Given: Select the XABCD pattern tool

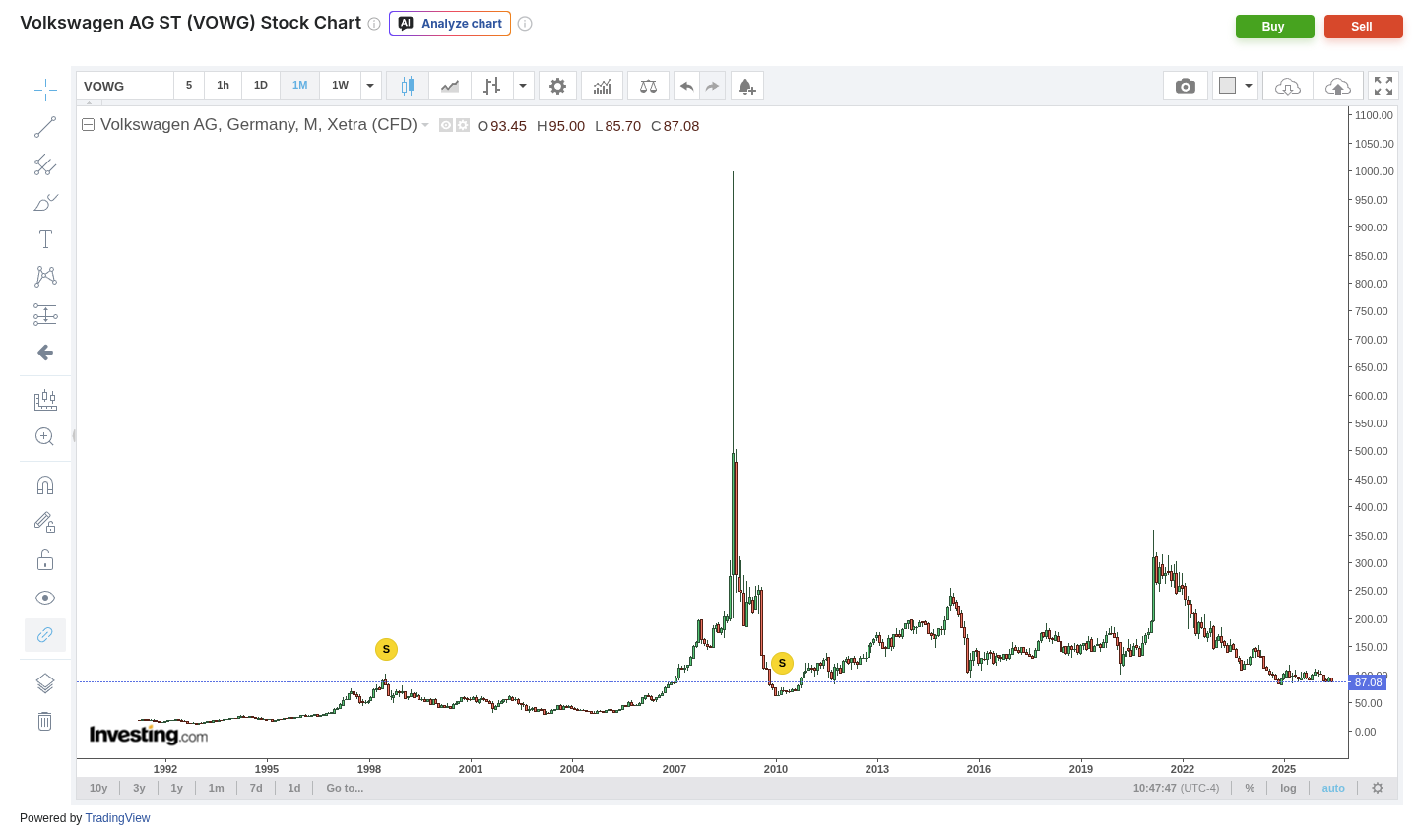Looking at the screenshot, I should pyautogui.click(x=45, y=277).
